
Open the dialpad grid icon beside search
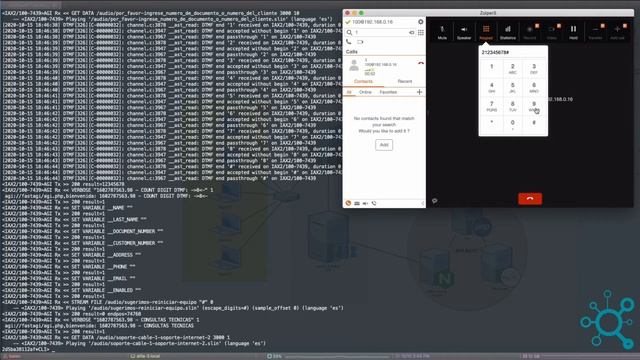421,32
